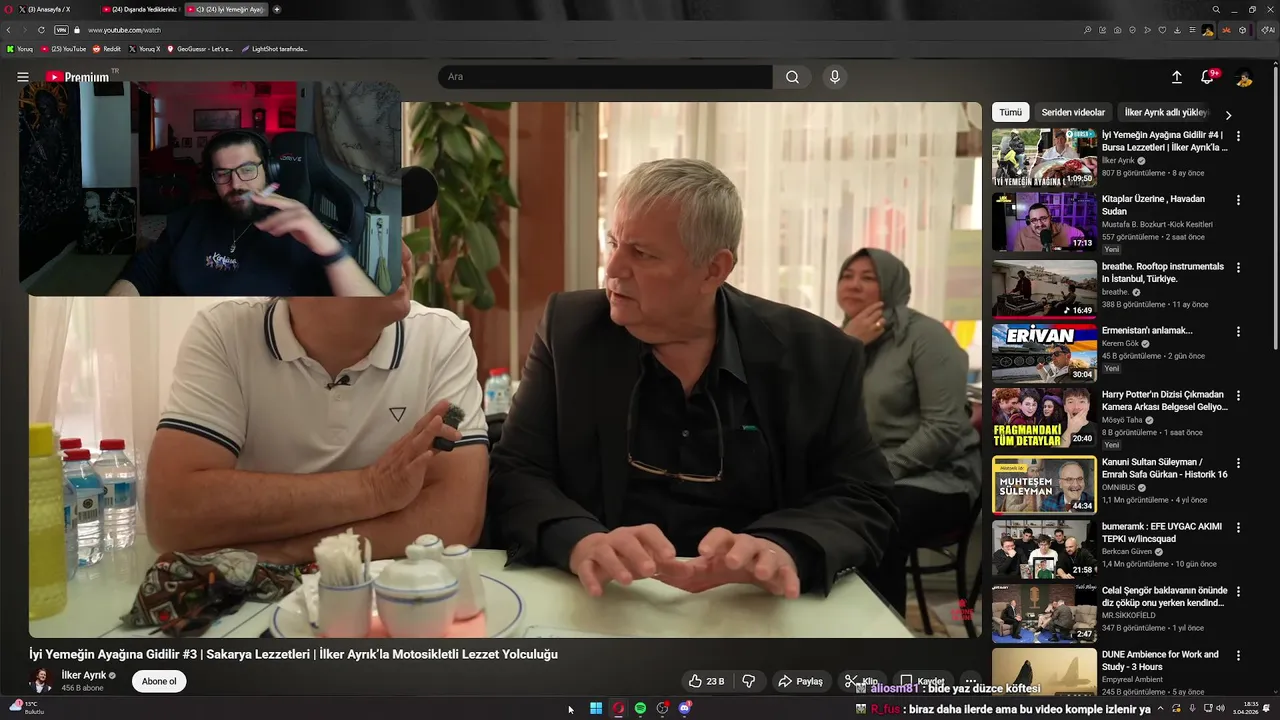Screen dimensions: 1280x720
Task: Open options for Kitaplar Üzerine video
Action: [1238, 200]
